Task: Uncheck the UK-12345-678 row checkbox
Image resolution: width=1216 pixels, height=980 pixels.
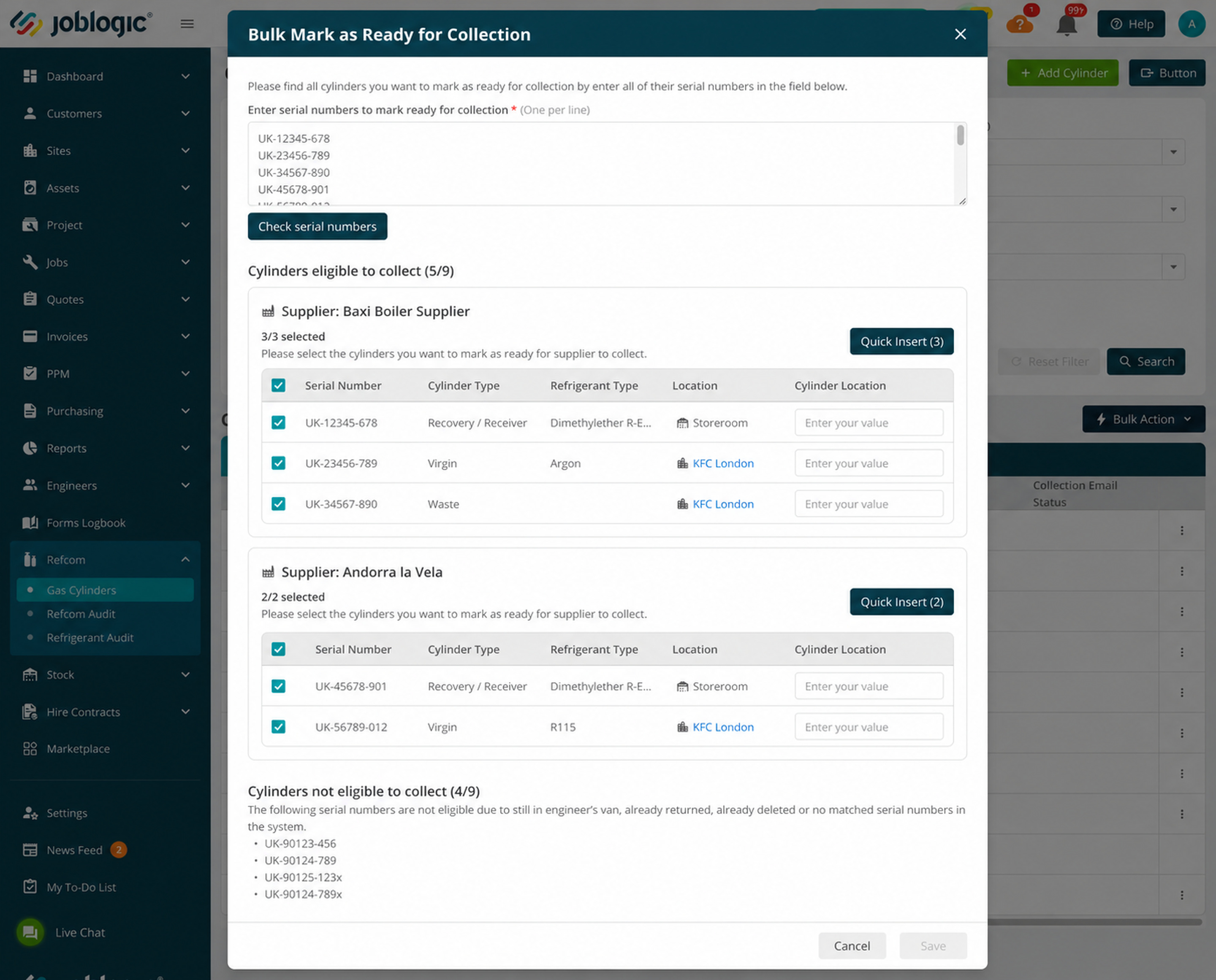Action: (x=278, y=423)
